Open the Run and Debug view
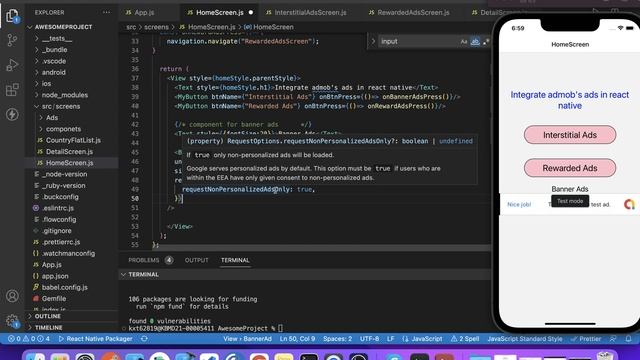640x360 pixels. [12, 65]
